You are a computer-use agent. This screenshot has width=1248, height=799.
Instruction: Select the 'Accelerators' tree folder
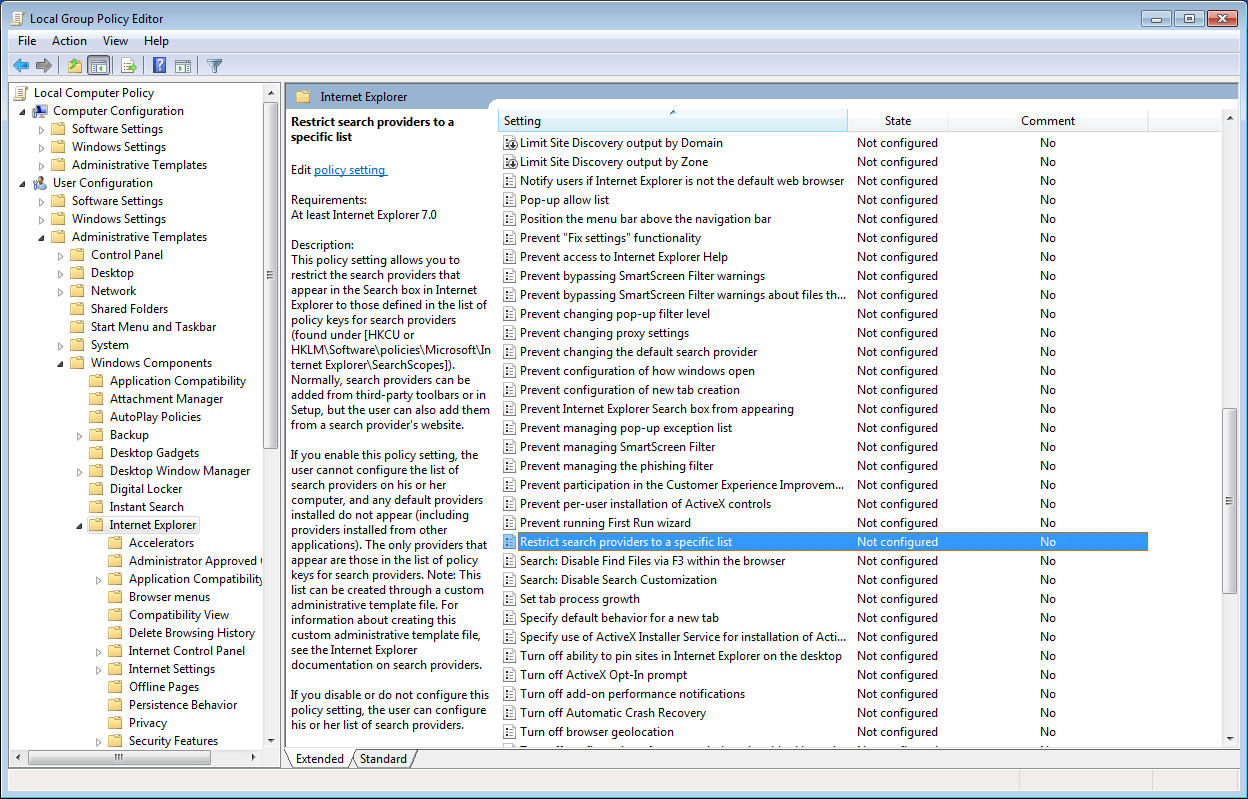(x=161, y=543)
